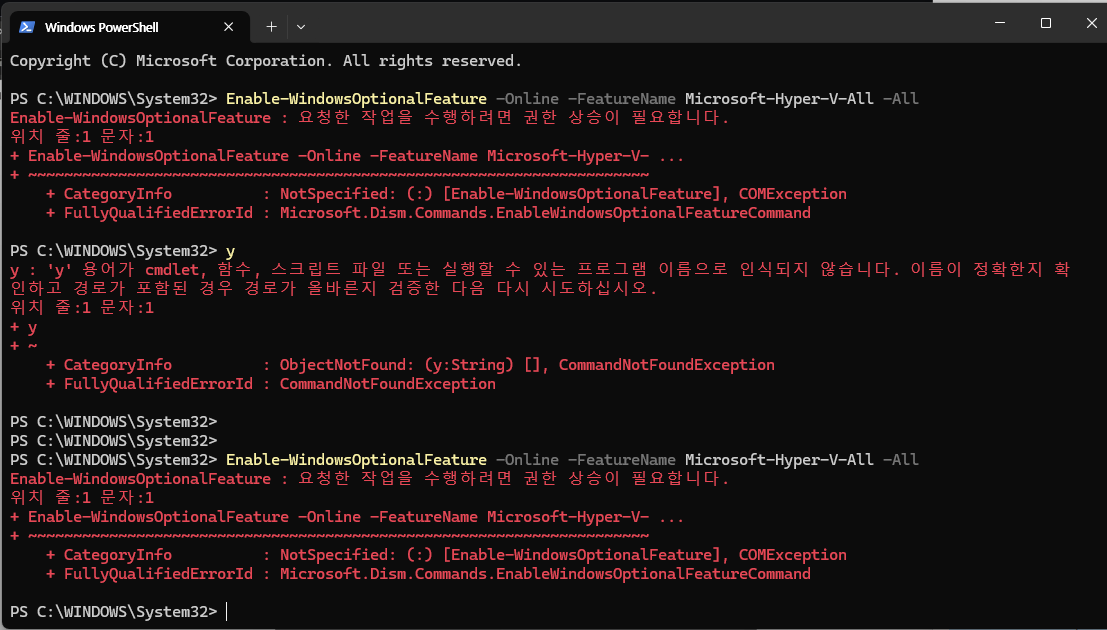Click the first Enable-WindowsOptionalFeature command line
The width and height of the screenshot is (1107, 630).
pyautogui.click(x=464, y=98)
